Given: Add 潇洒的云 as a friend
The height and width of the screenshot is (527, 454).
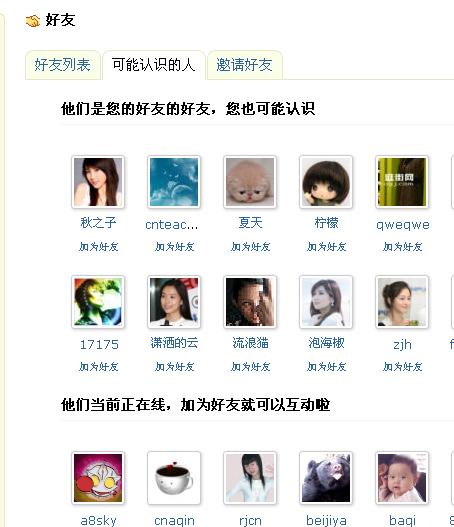Looking at the screenshot, I should click(x=174, y=367).
